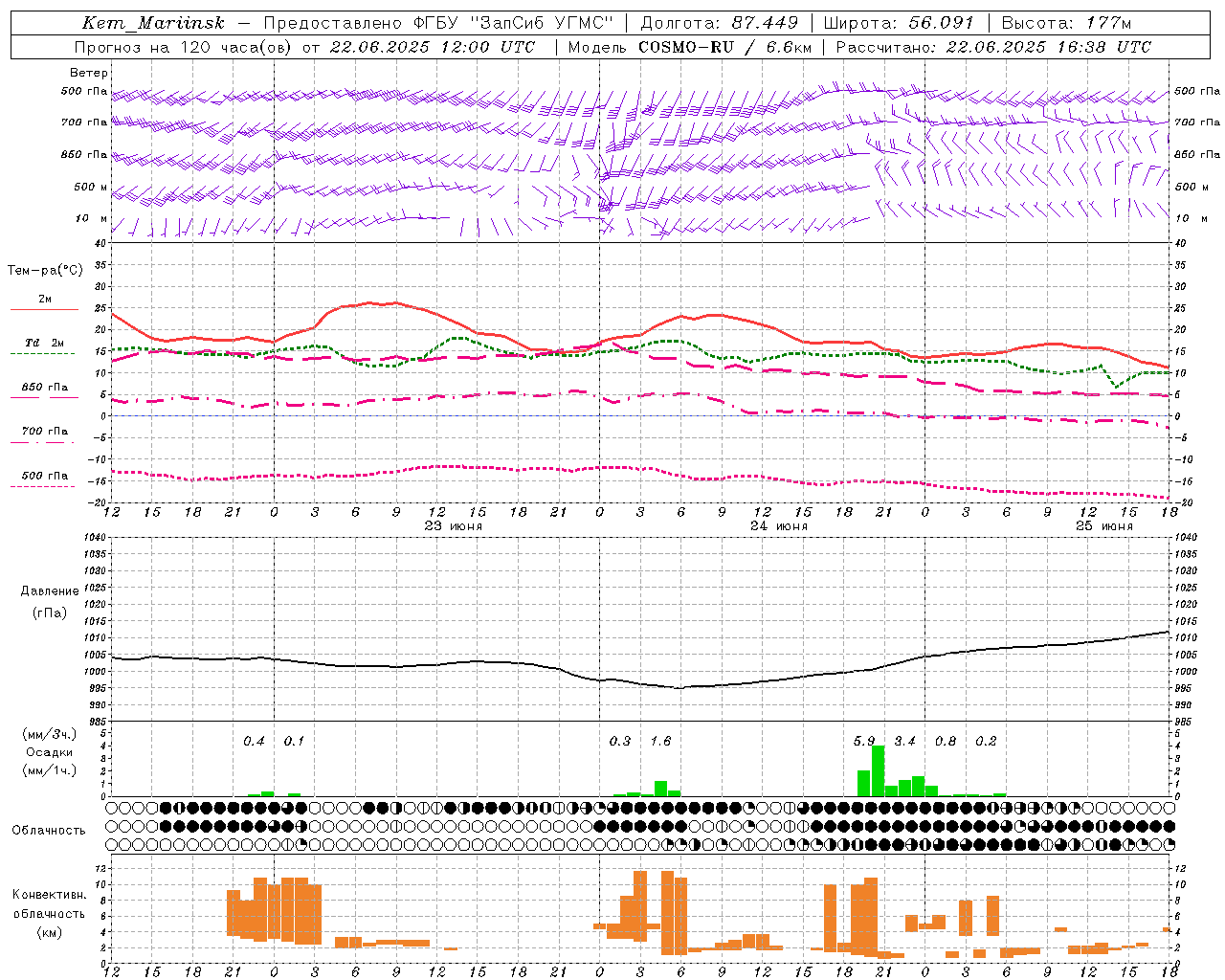Click the '25 июня' date label

[x=1104, y=526]
